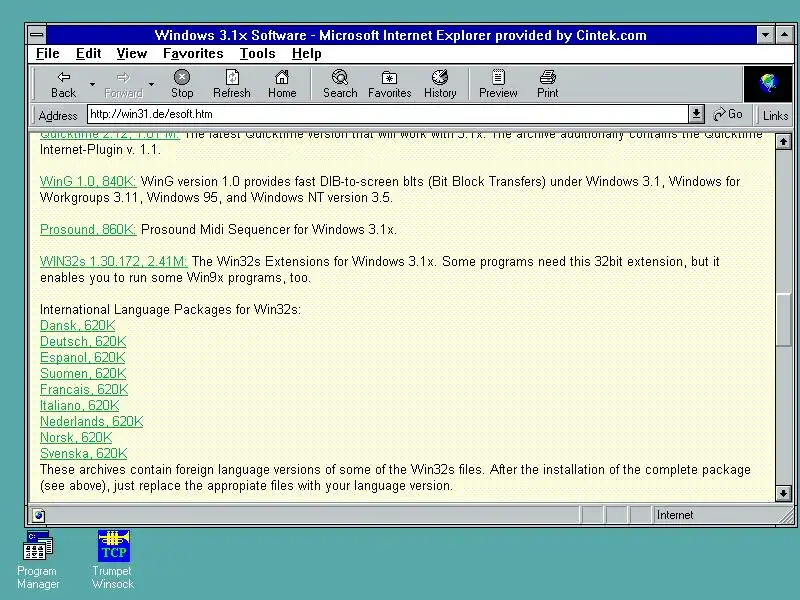The height and width of the screenshot is (600, 800).
Task: Click the title bar maximize arrow button
Action: click(784, 35)
